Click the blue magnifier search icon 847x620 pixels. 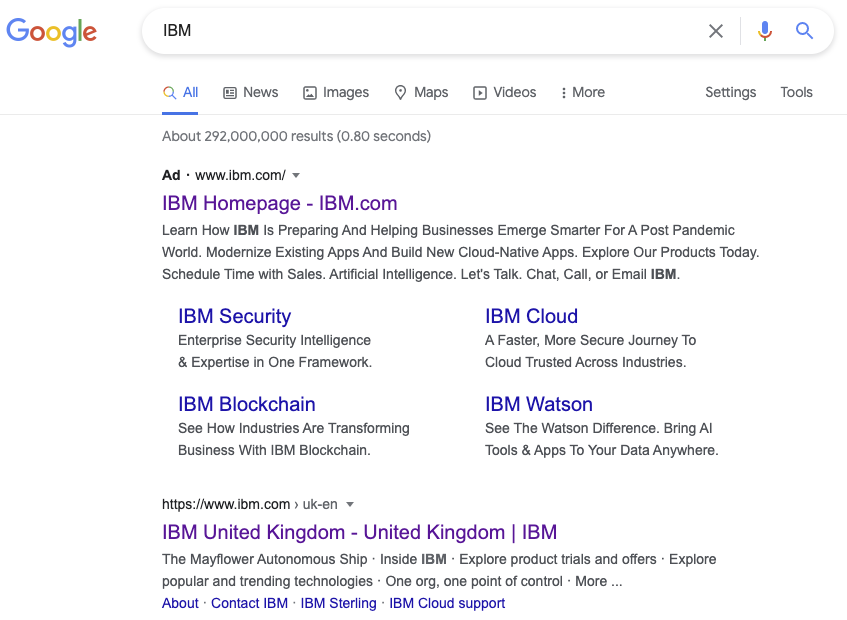click(x=804, y=31)
